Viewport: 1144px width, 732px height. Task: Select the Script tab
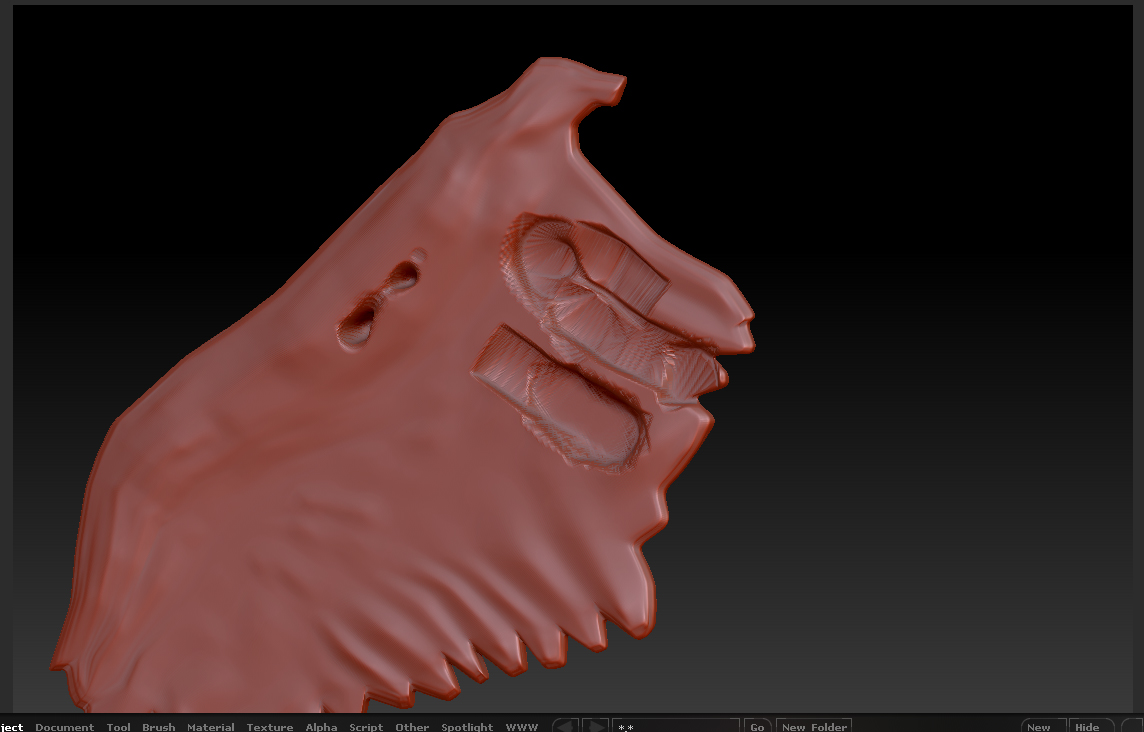click(366, 727)
